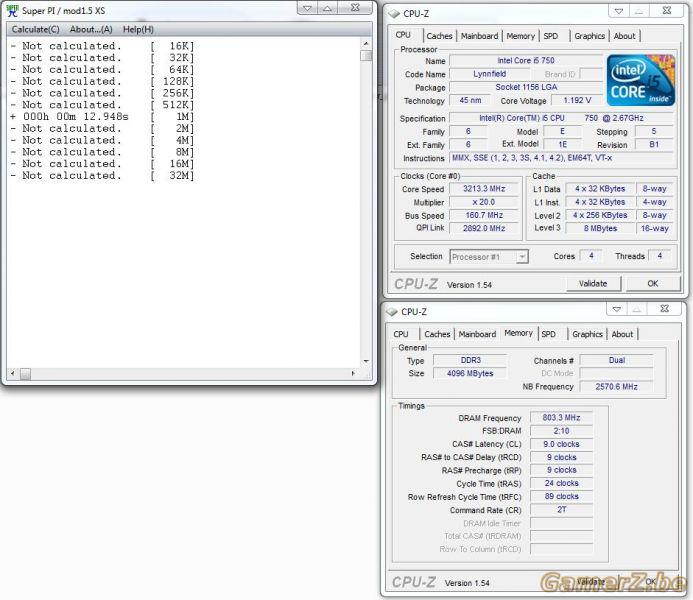
Task: Open the Graphics tab in bottom CPU-Z window
Action: 587,334
